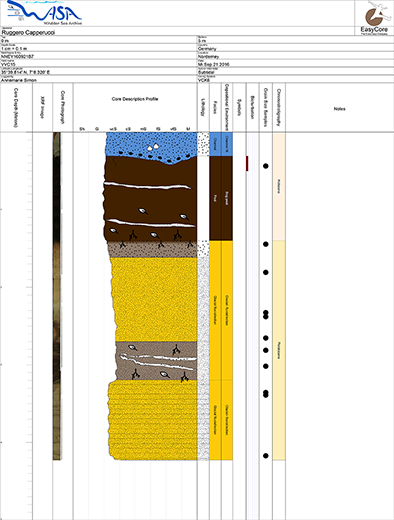Select the topmost grain size sample dot

click(266, 166)
